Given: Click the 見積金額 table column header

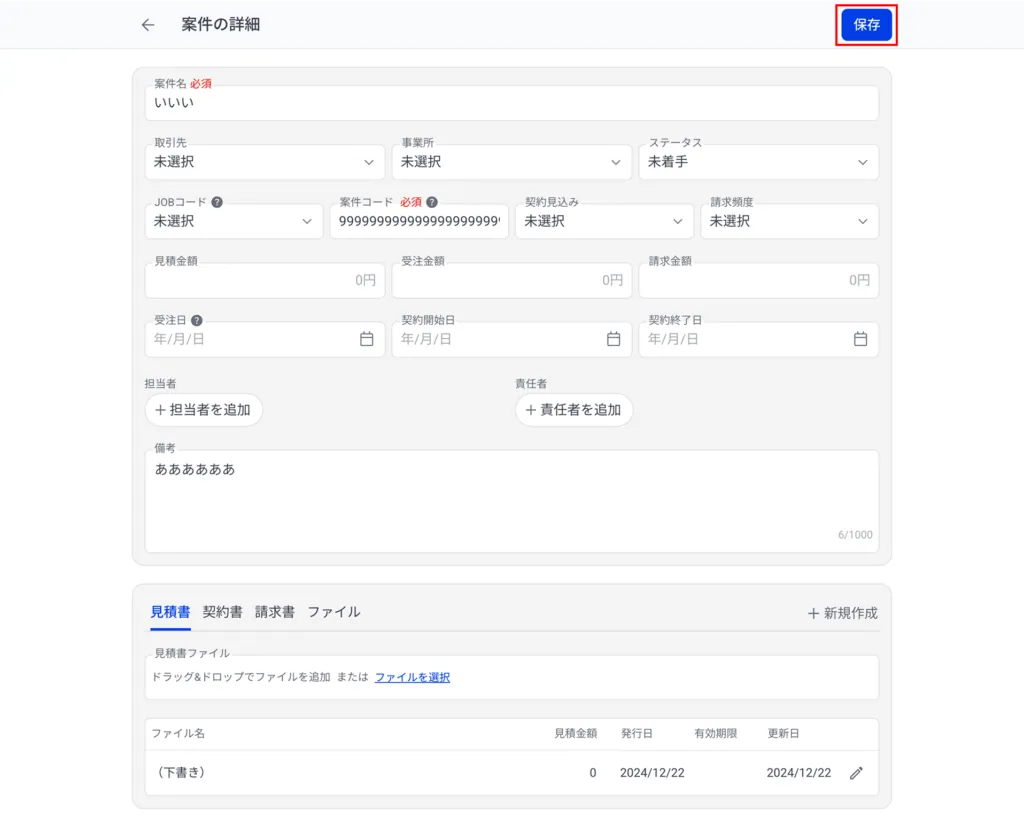Looking at the screenshot, I should pos(575,734).
